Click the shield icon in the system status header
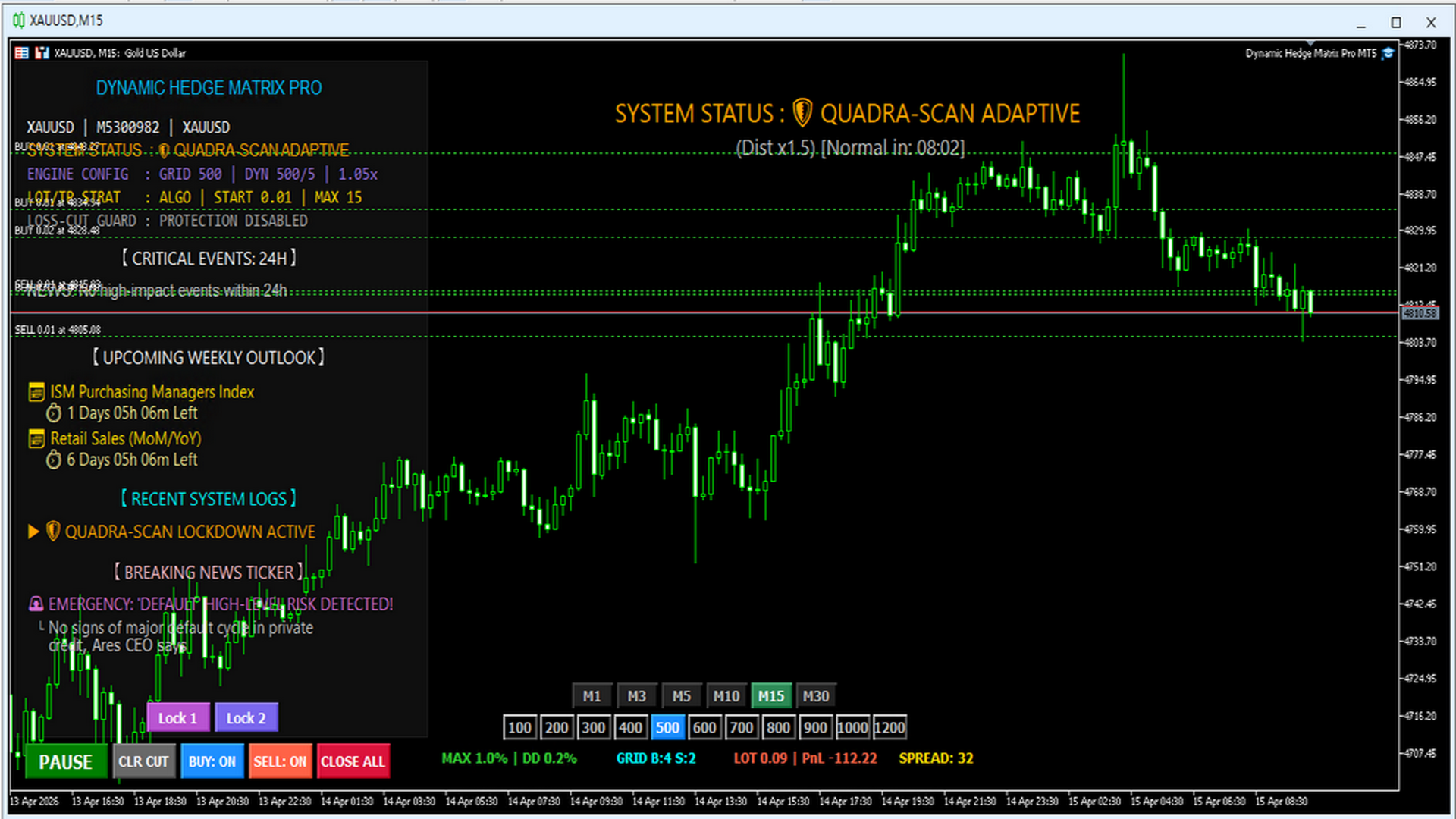Screen dimensions: 1456x819 (802, 114)
